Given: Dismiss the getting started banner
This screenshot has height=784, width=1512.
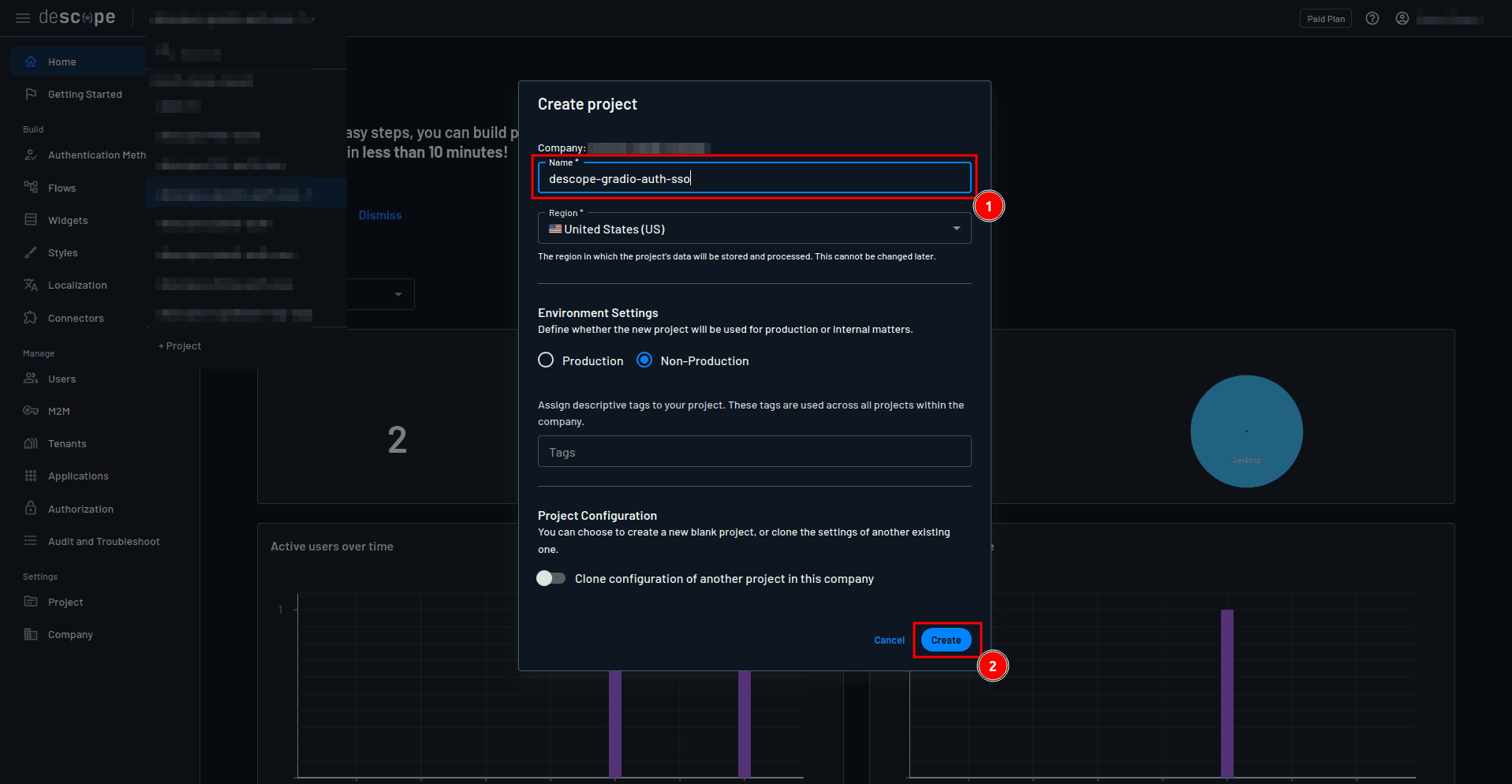Looking at the screenshot, I should (379, 215).
